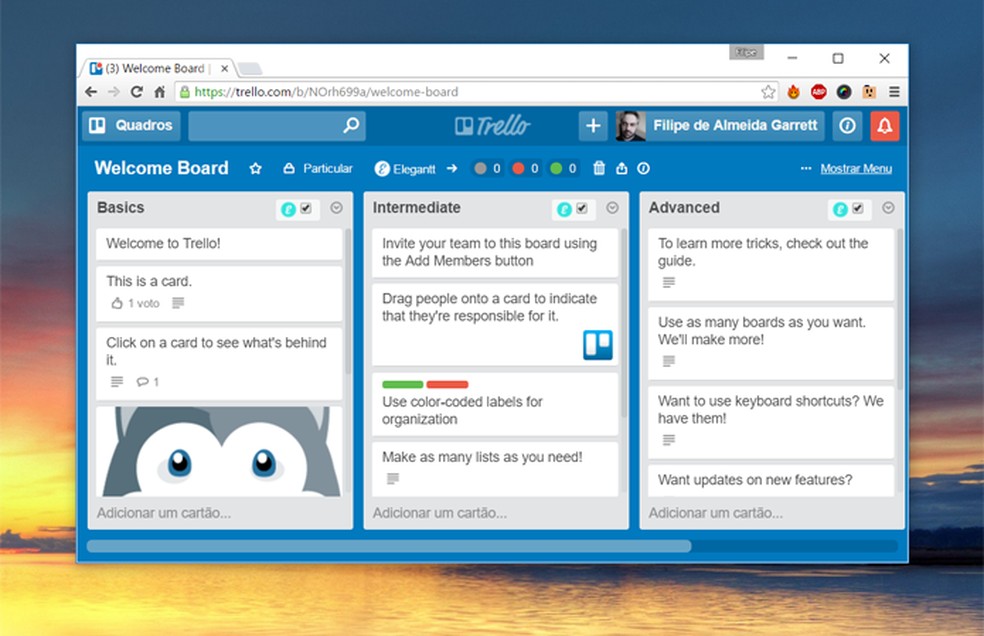Click the Trello member icon on Drag people card
The height and width of the screenshot is (636, 984).
[x=598, y=345]
